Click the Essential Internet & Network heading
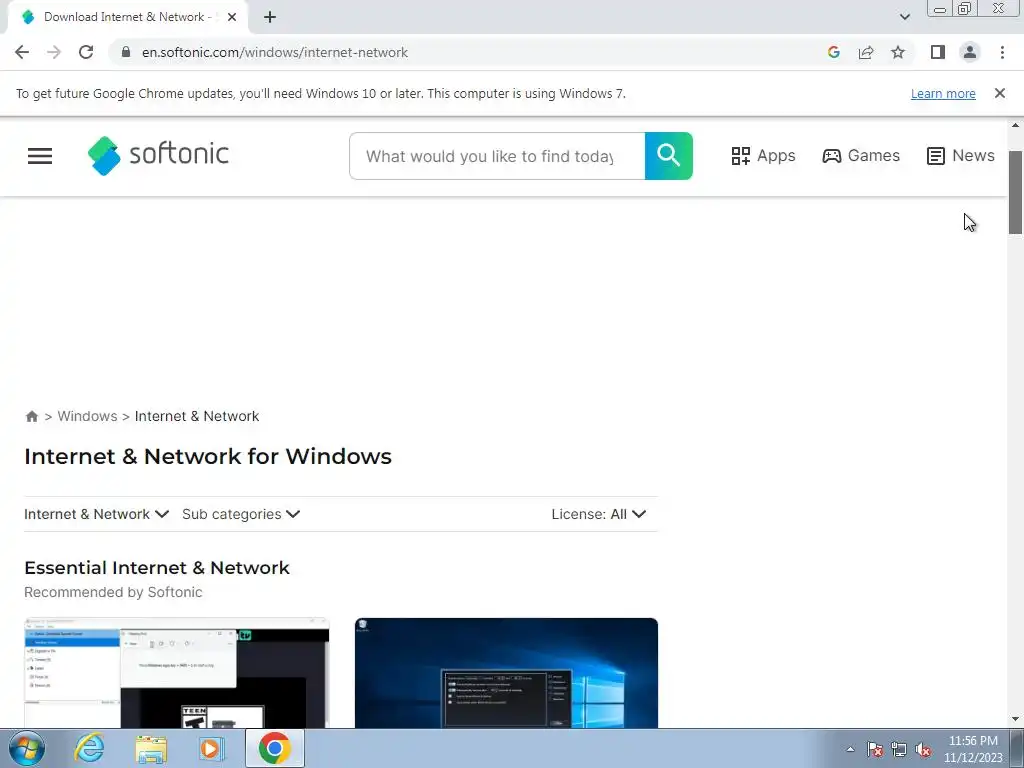The height and width of the screenshot is (768, 1024). tap(157, 568)
